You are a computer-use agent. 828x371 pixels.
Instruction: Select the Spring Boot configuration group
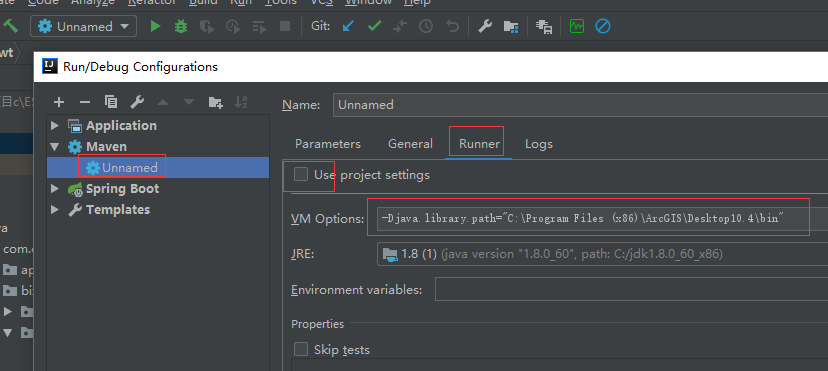(122, 188)
